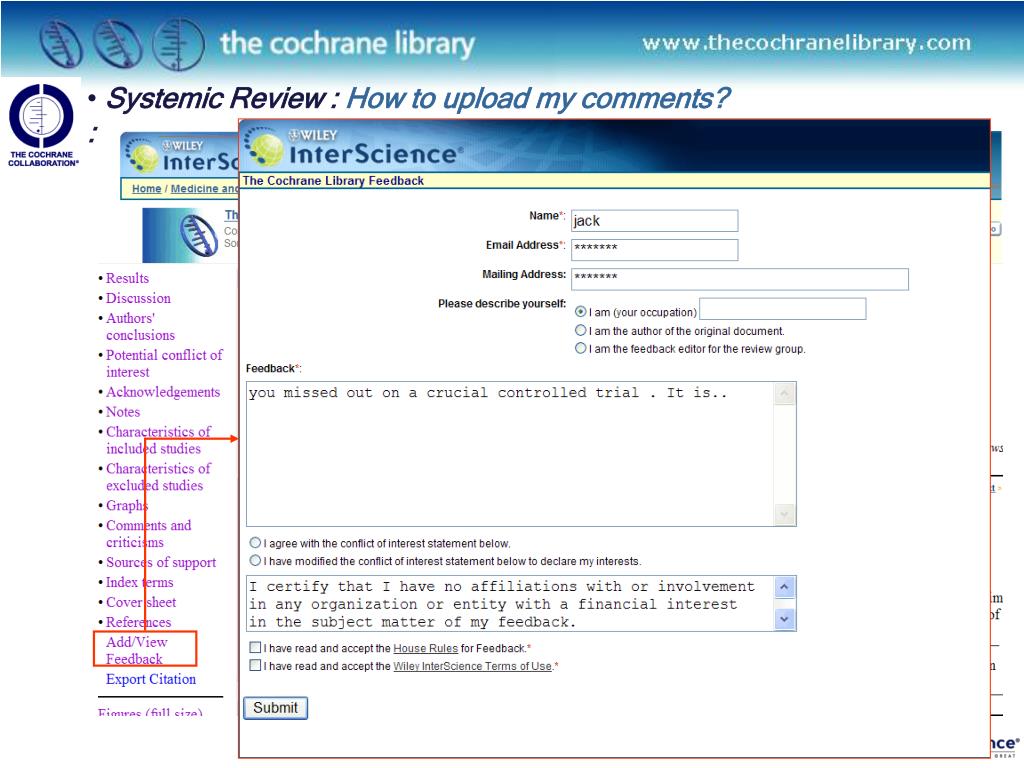Open Acknowledgements section link
This screenshot has height=768, width=1024.
pos(163,392)
